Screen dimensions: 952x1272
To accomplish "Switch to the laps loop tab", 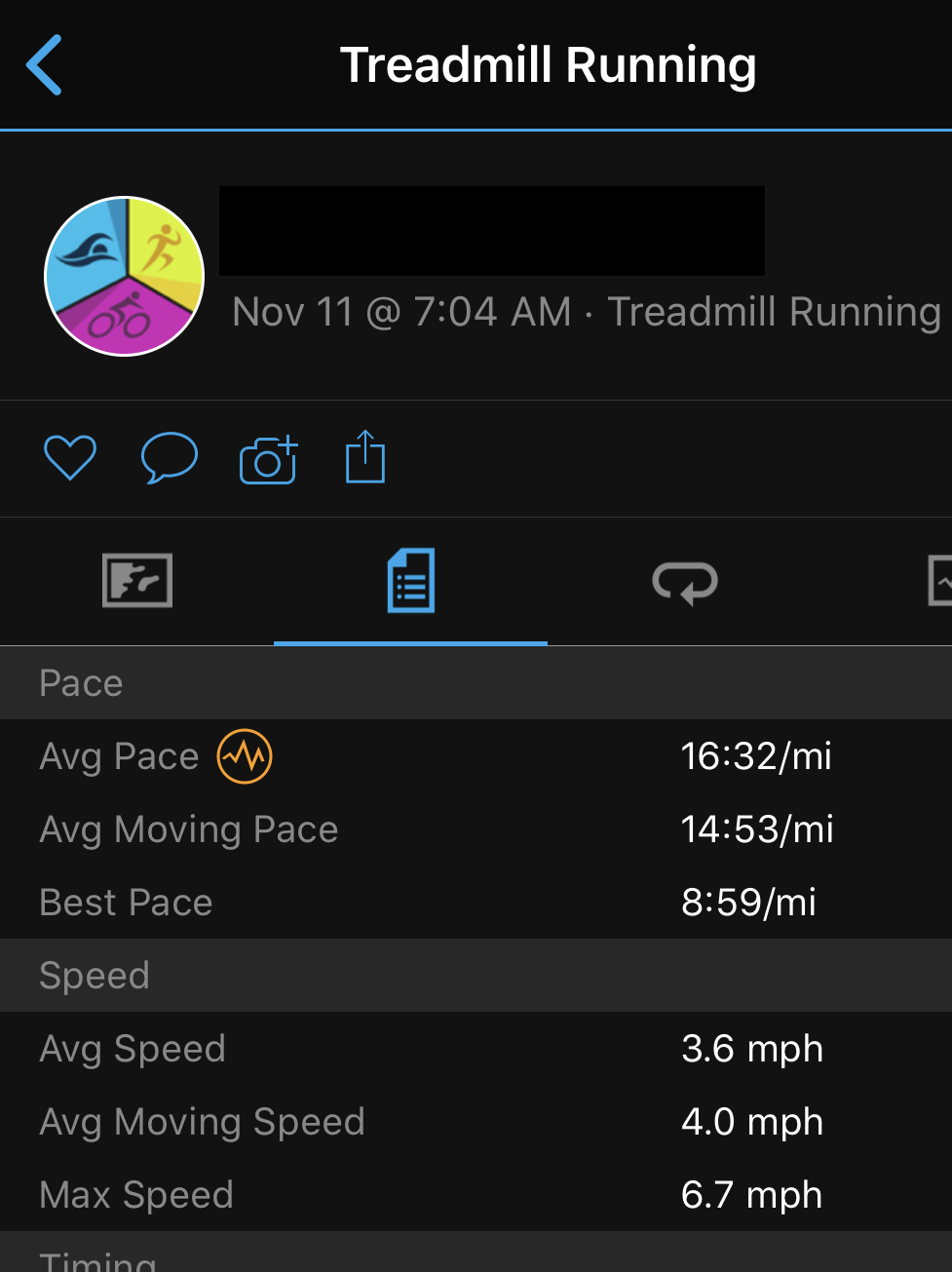I will [685, 583].
